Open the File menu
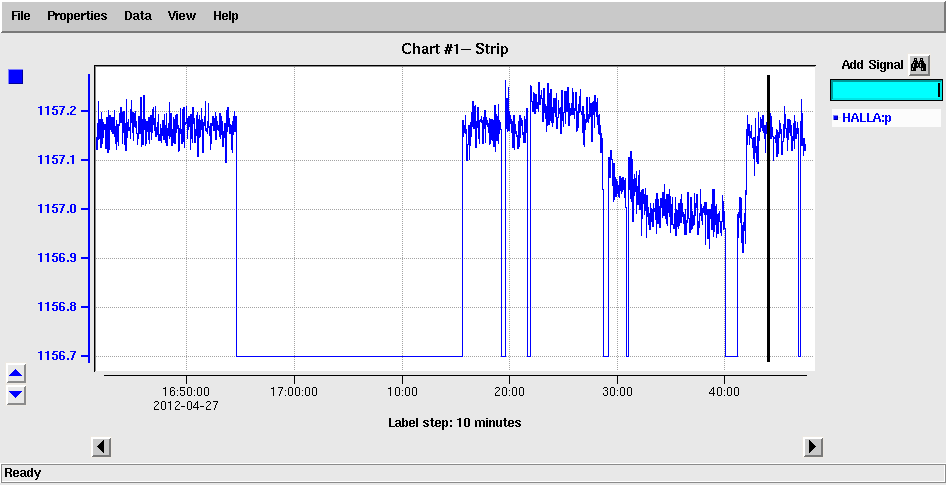The width and height of the screenshot is (946, 485). tap(21, 16)
